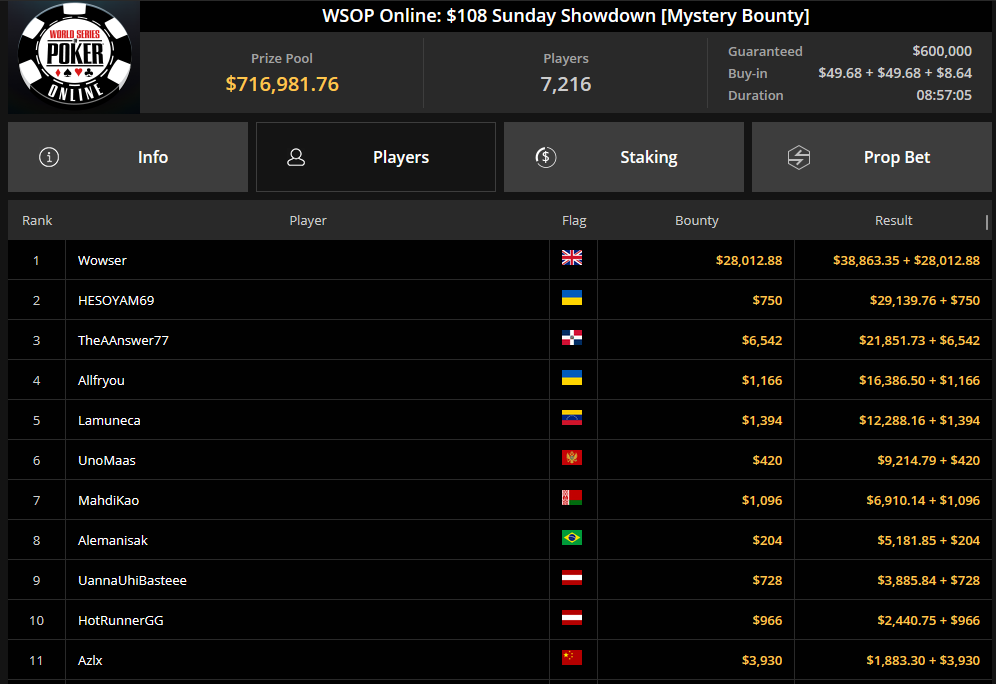Sort by the Flag column header
Viewport: 996px width, 684px height.
(574, 220)
